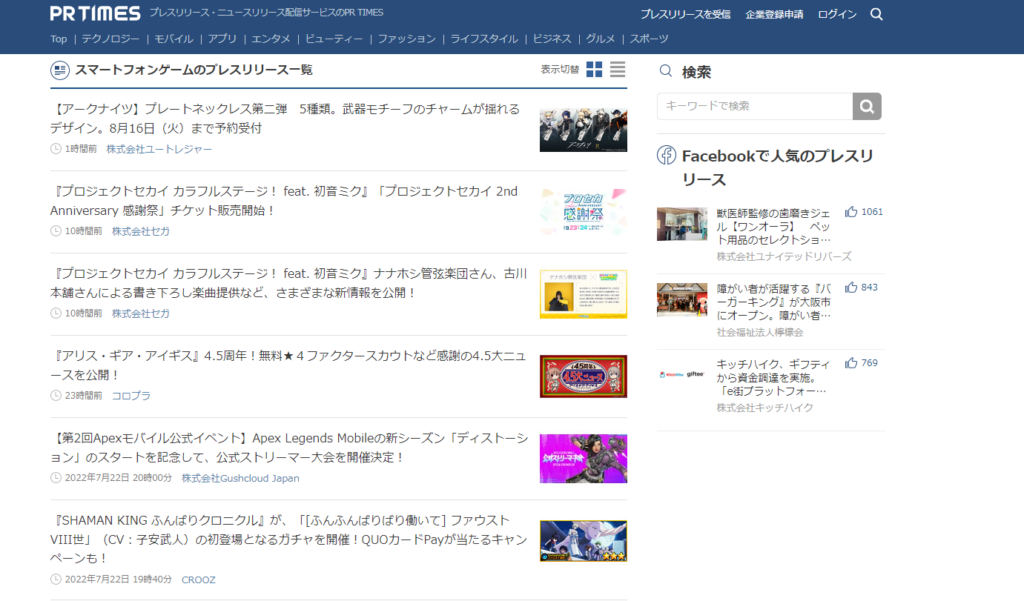Click 株式会社セガ link under ナナホシ管弦楽団 article
1024x601 pixels.
[140, 313]
